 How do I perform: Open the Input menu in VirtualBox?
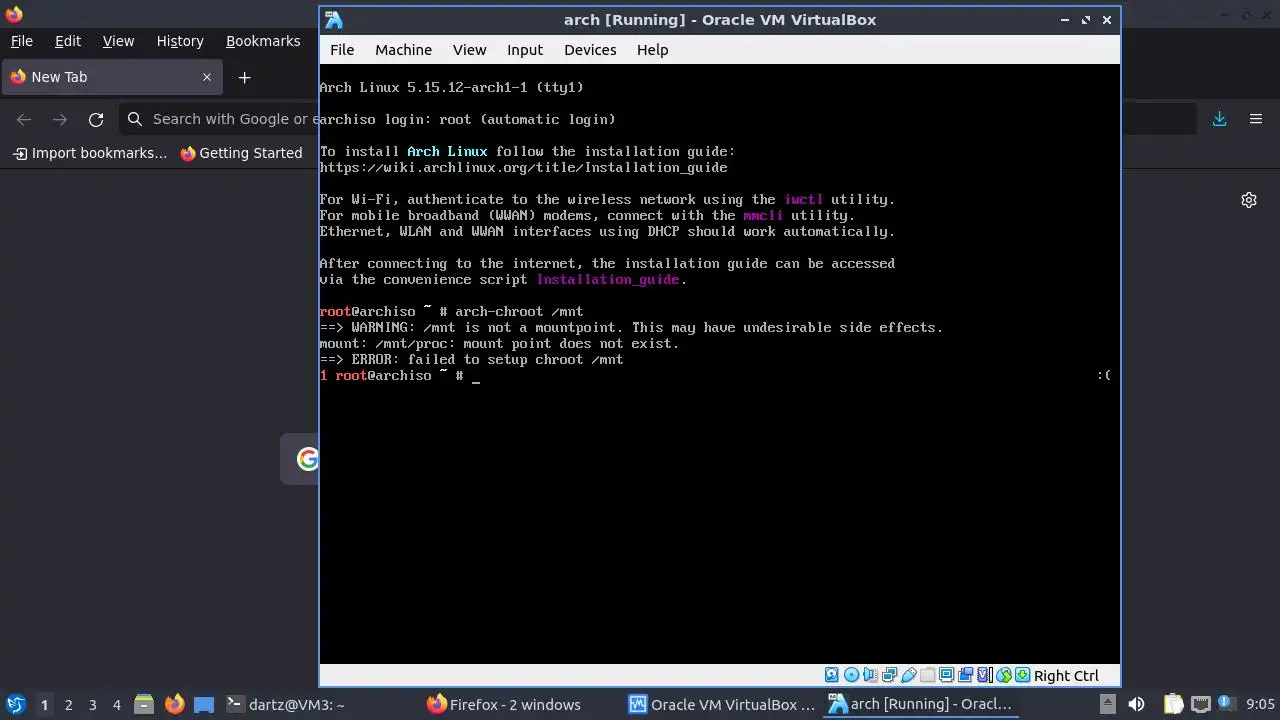(x=525, y=50)
